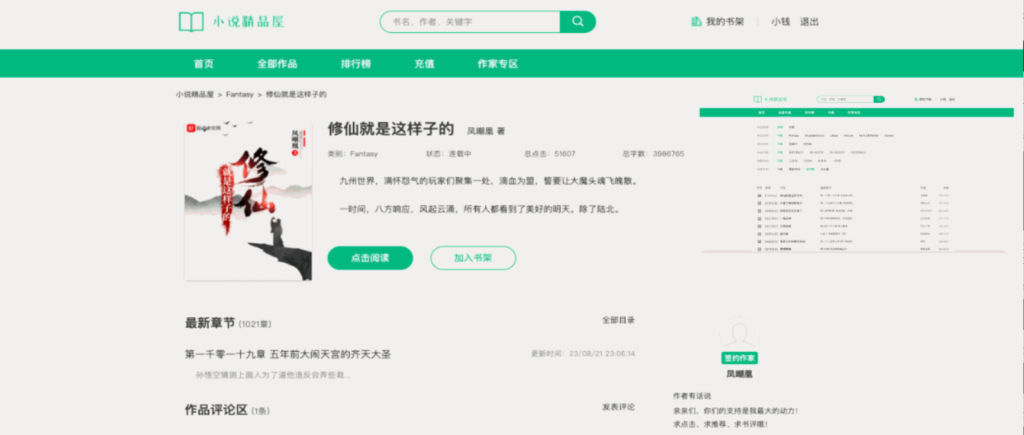Image resolution: width=1024 pixels, height=435 pixels.
Task: Click the 作者有话说 label
Action: click(692, 396)
